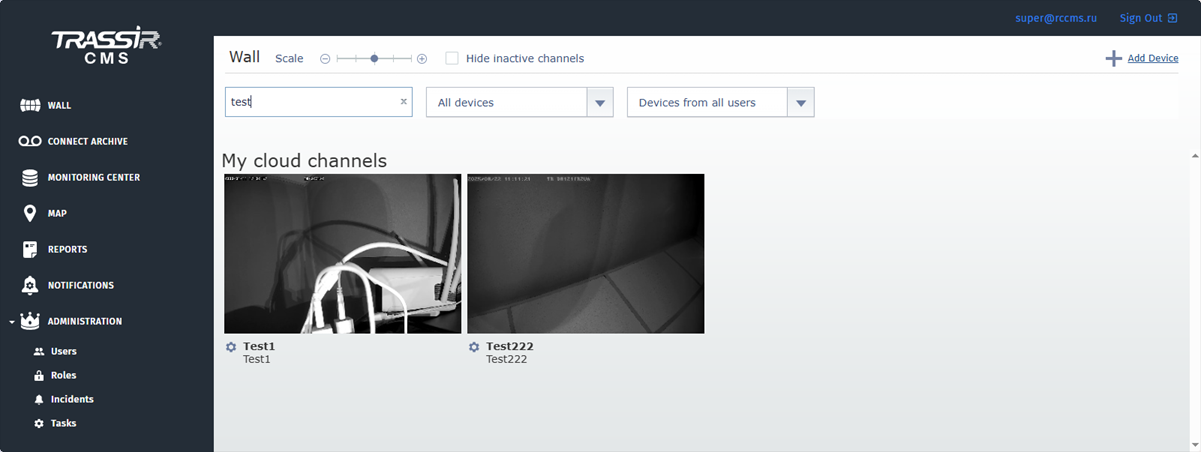1201x452 pixels.
Task: Open Connect Archive via its tape icon
Action: coord(29,141)
